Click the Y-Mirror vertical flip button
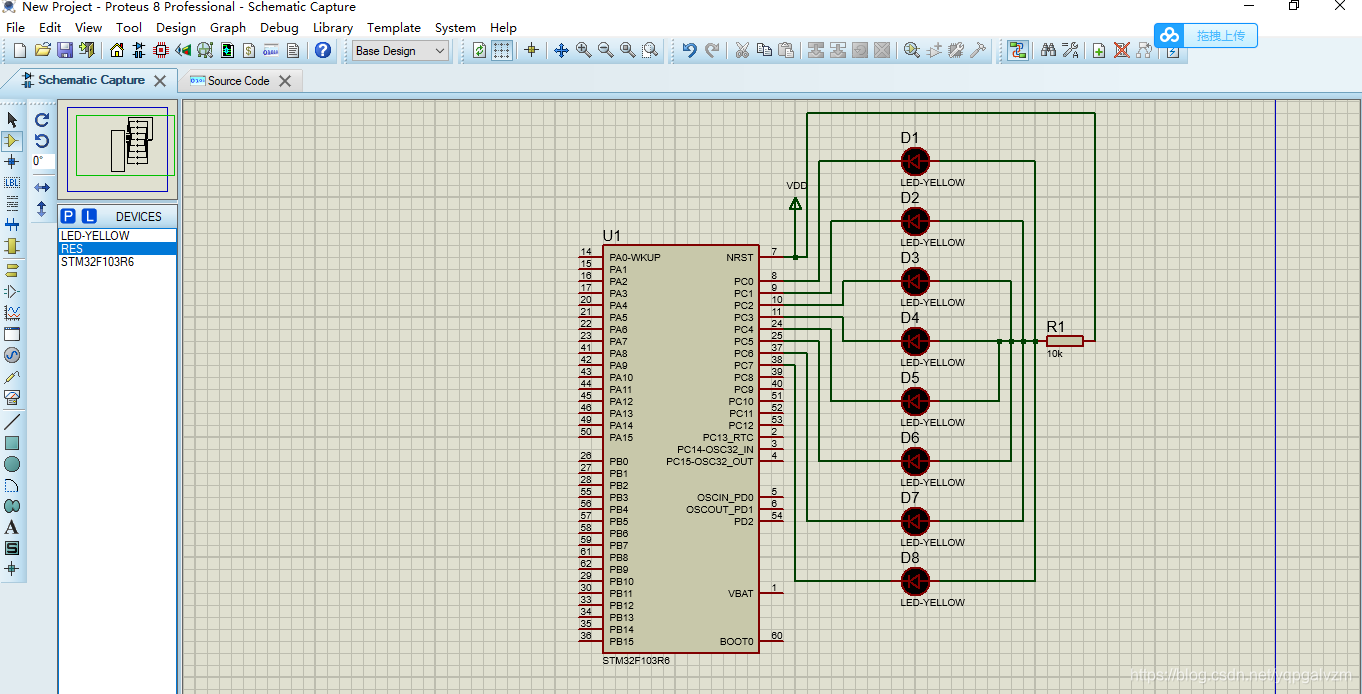The height and width of the screenshot is (694, 1362). point(42,209)
